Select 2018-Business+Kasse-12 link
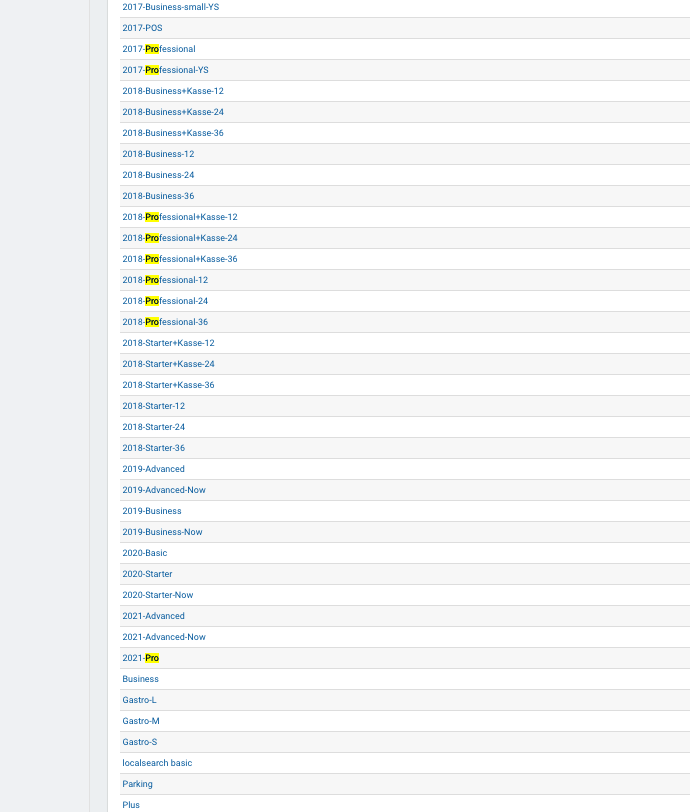690x812 pixels. pos(173,91)
